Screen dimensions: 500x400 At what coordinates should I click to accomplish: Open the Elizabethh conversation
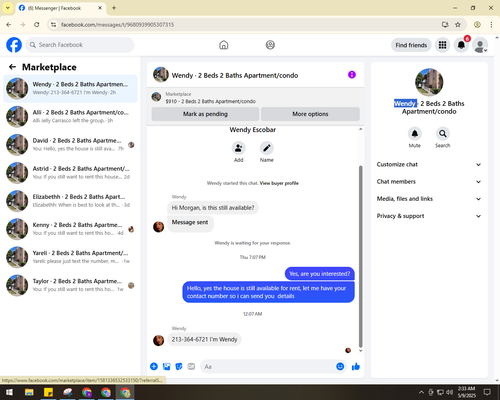pyautogui.click(x=70, y=201)
